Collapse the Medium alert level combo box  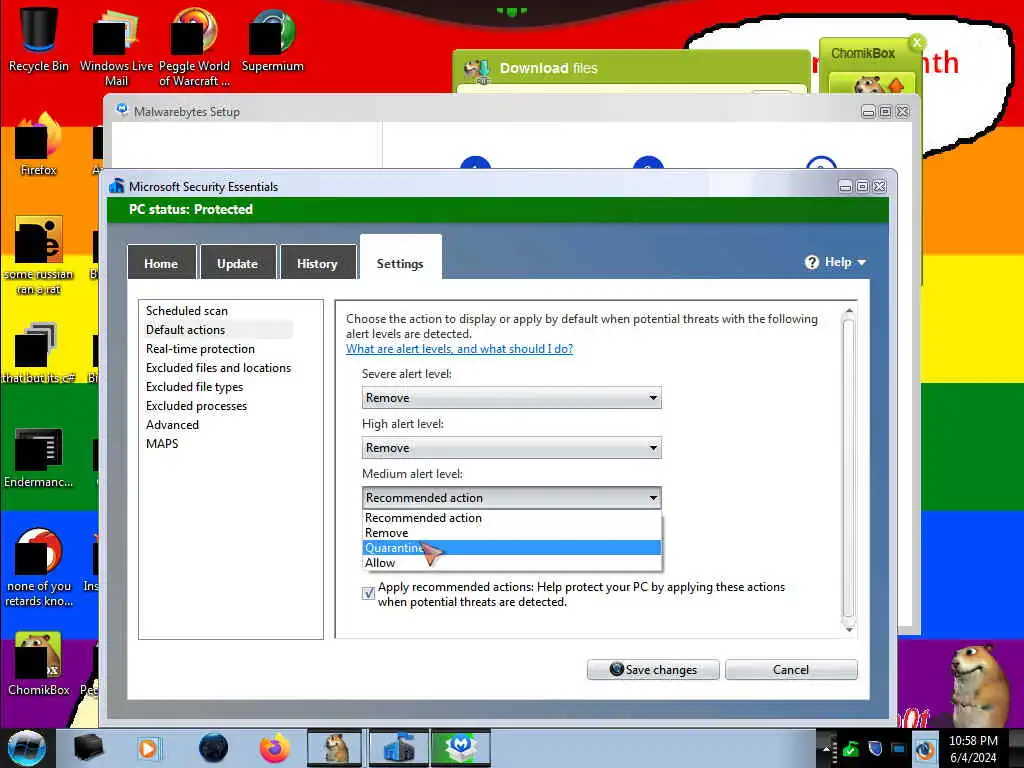coord(511,498)
